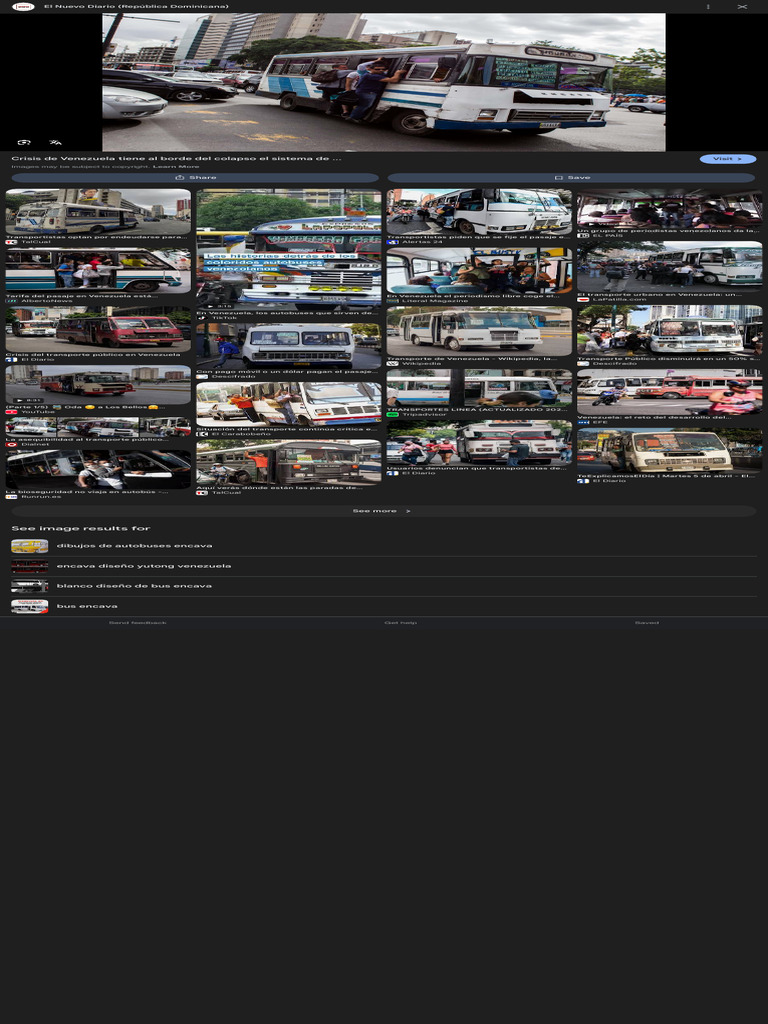Image resolution: width=768 pixels, height=1024 pixels.
Task: Click the TikTok source favicon
Action: 202,318
